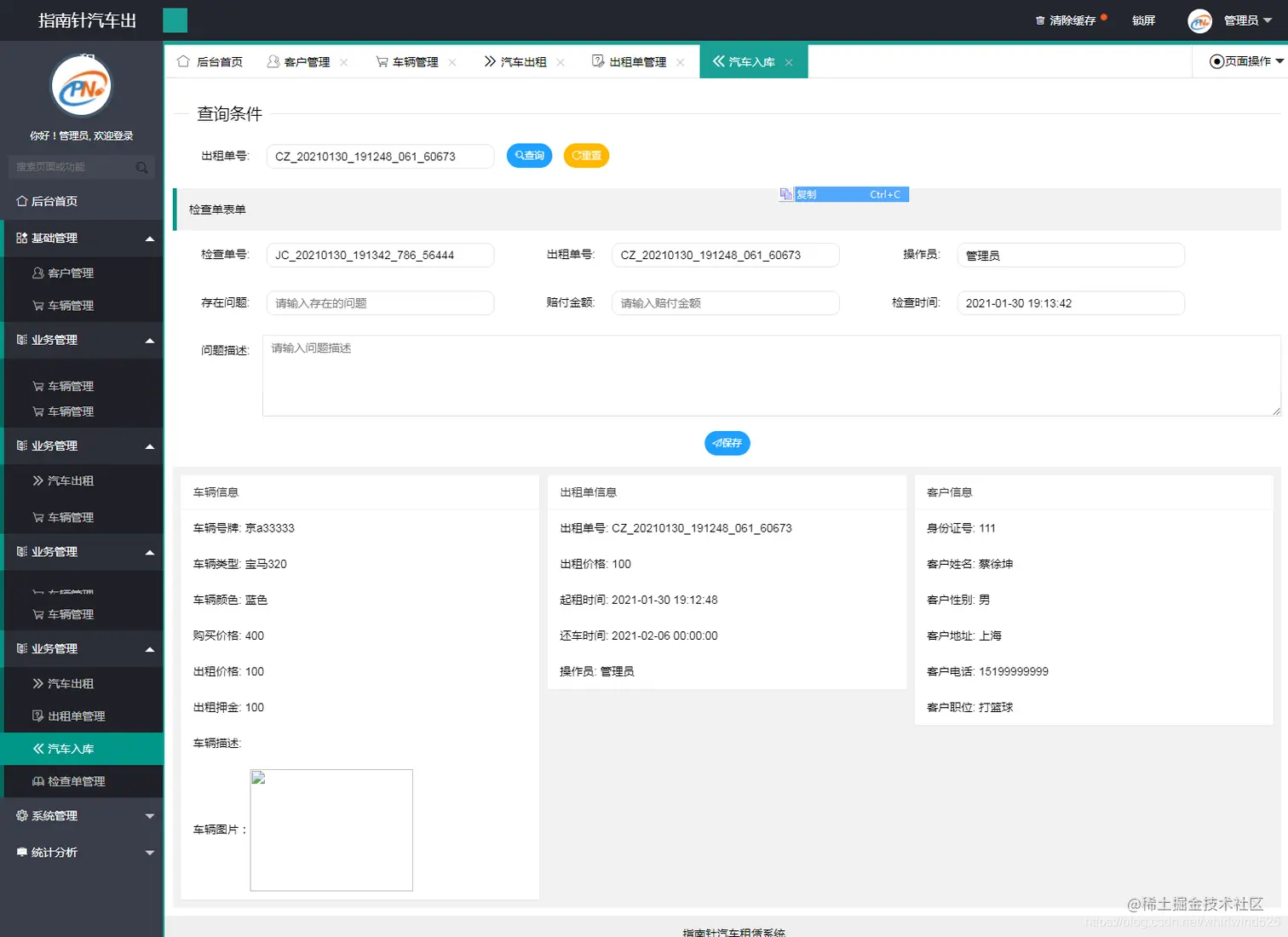Click the book icon beside 检查单管理
Screen dimensions: 1288x937
(x=38, y=781)
